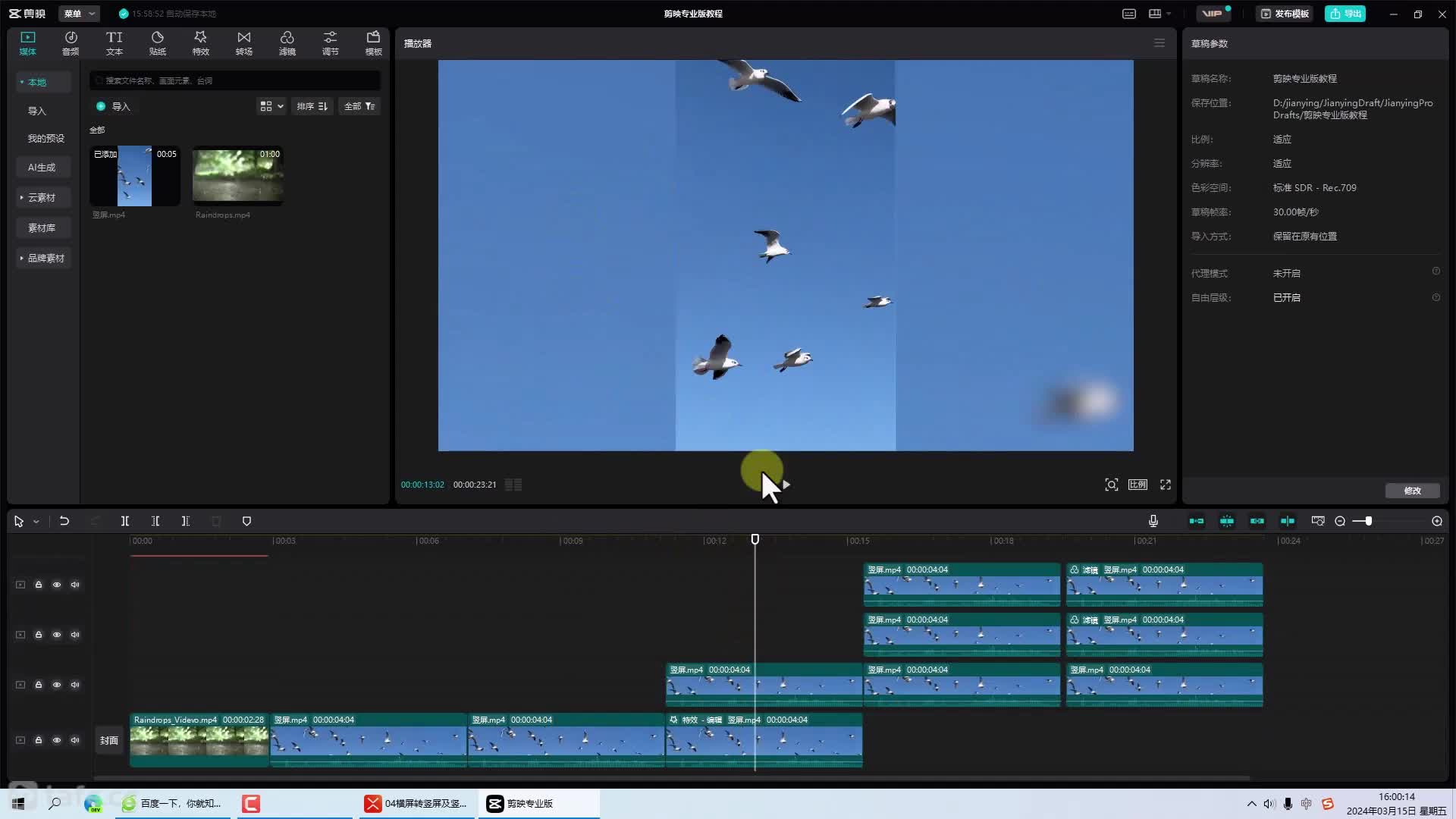Viewport: 1456px width, 819px height.
Task: Click the 修改 modify button
Action: 1412,491
